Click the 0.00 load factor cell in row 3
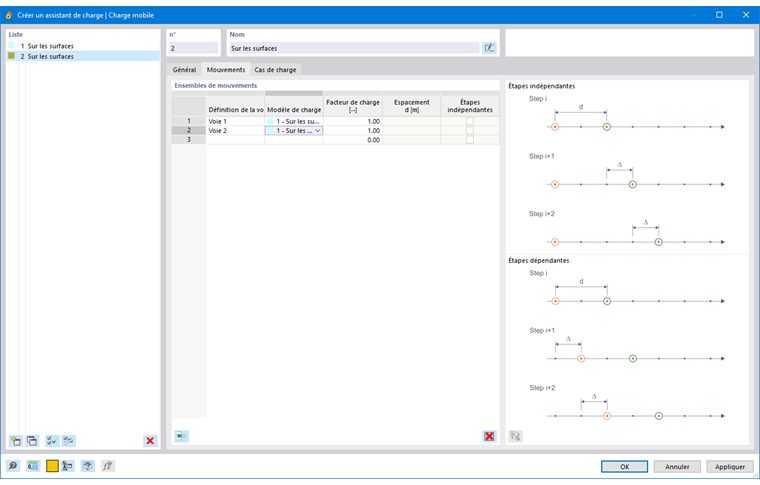The image size is (760, 485). click(353, 140)
